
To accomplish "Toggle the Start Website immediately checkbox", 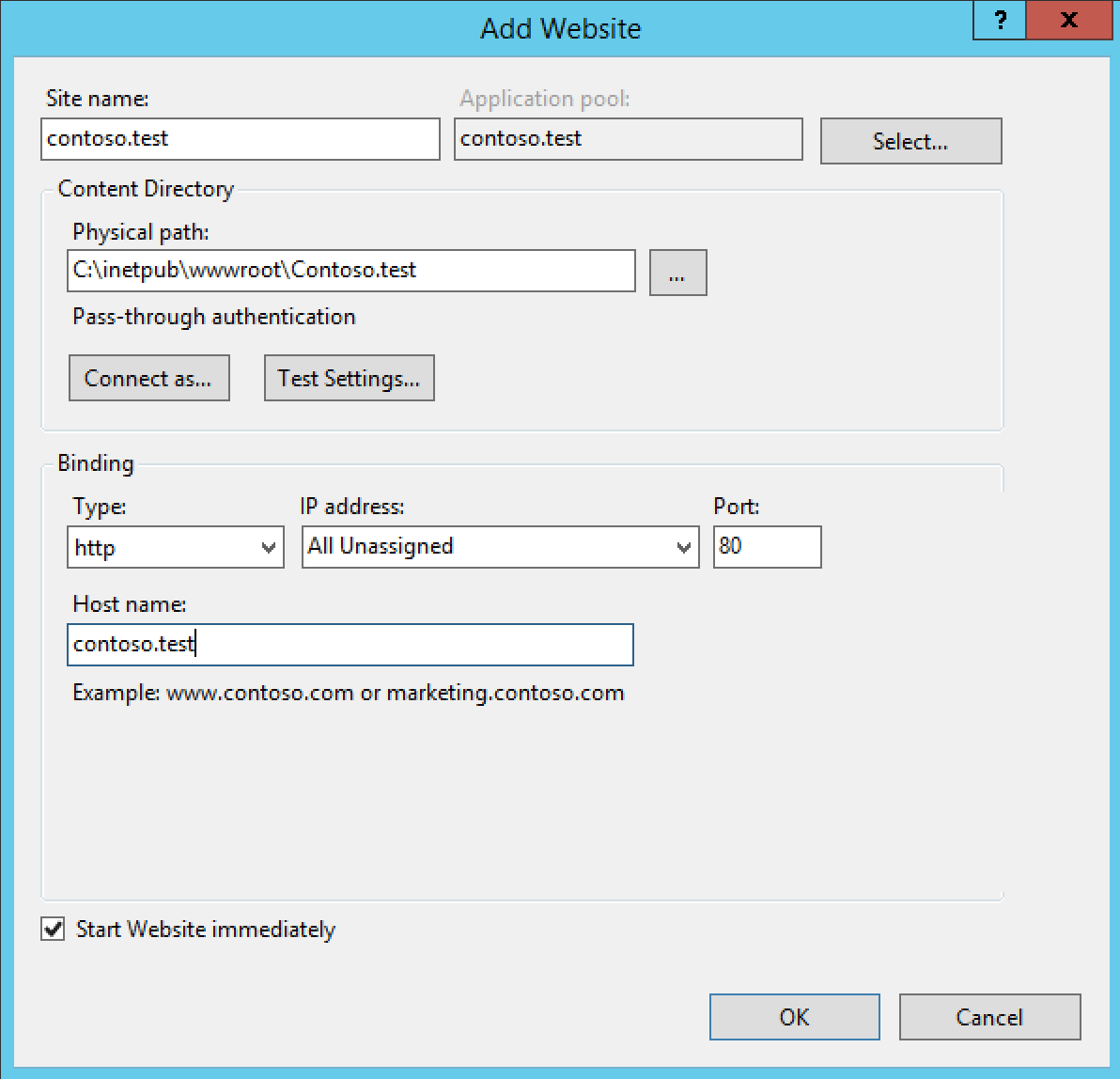I will pos(54,930).
